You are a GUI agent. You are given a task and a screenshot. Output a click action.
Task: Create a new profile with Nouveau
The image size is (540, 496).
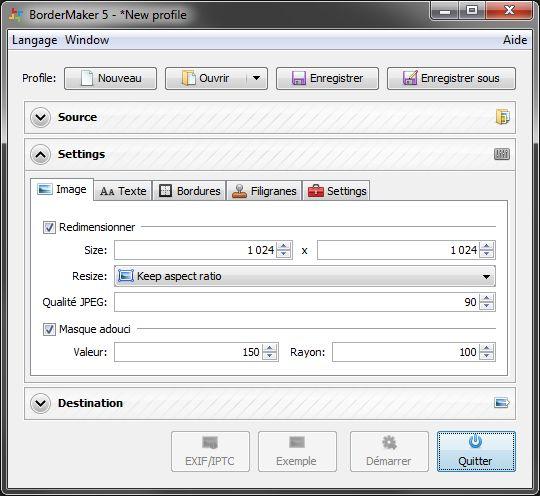coord(111,78)
